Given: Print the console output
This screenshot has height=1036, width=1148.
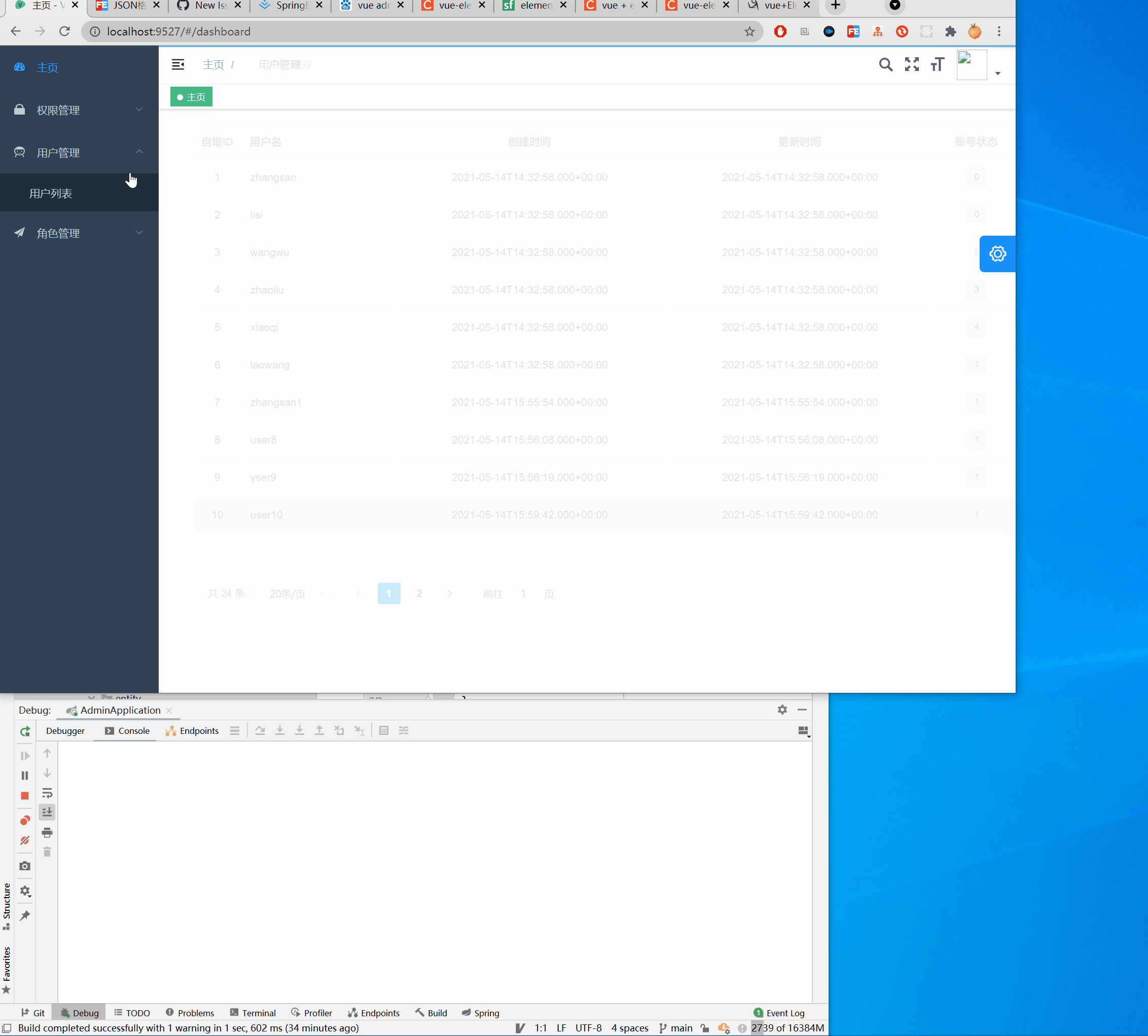Looking at the screenshot, I should [x=47, y=833].
